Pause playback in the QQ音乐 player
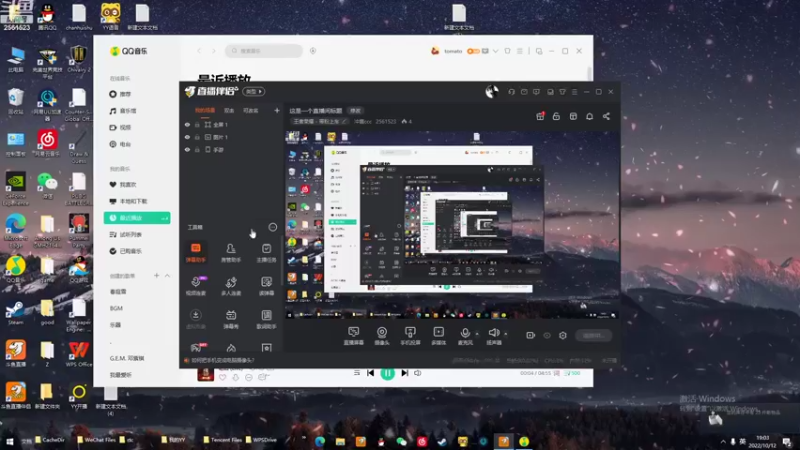Screen dimensions: 800x450 (387, 373)
